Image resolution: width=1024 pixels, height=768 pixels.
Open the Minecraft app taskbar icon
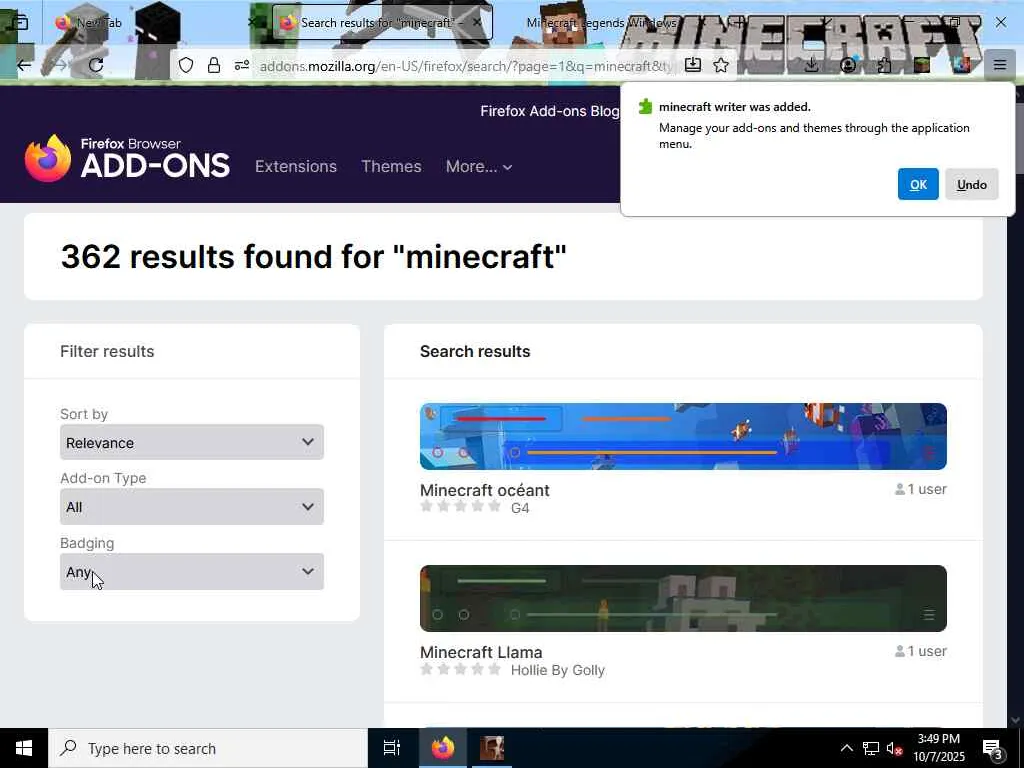492,748
